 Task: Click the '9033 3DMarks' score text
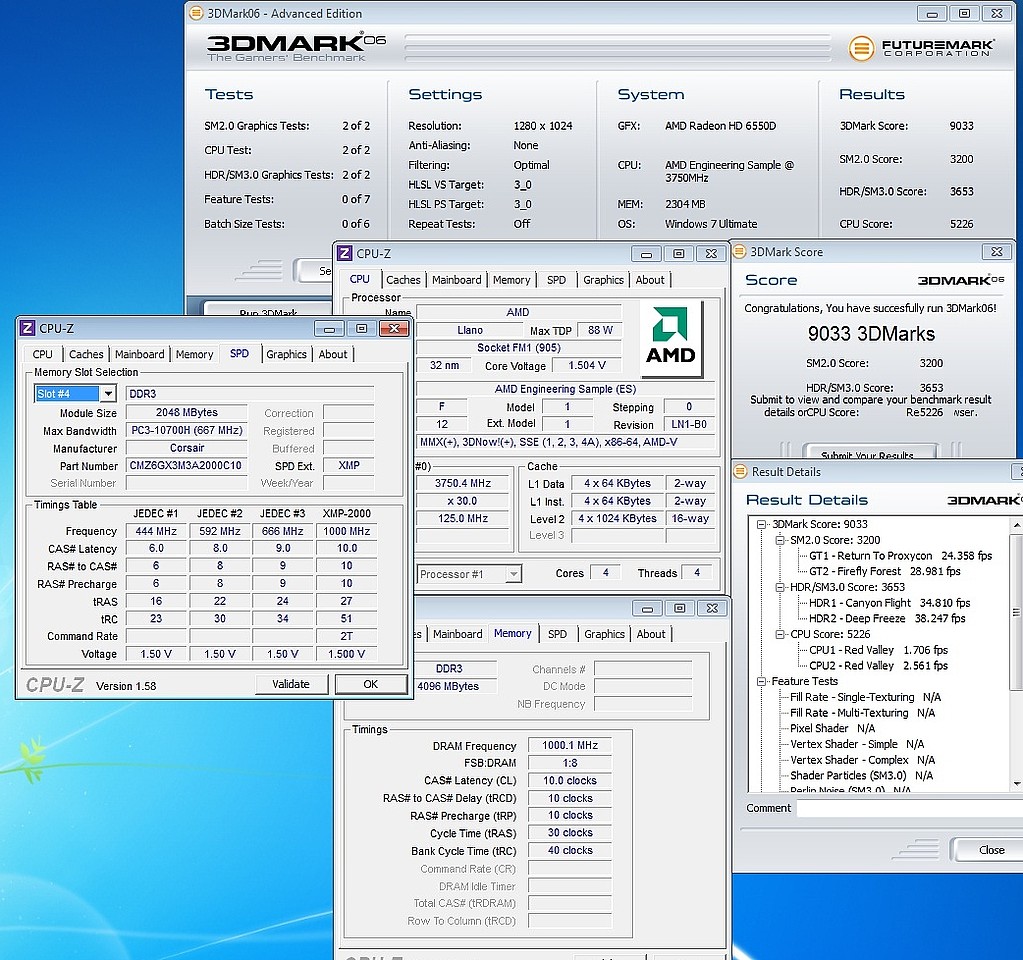pos(871,334)
